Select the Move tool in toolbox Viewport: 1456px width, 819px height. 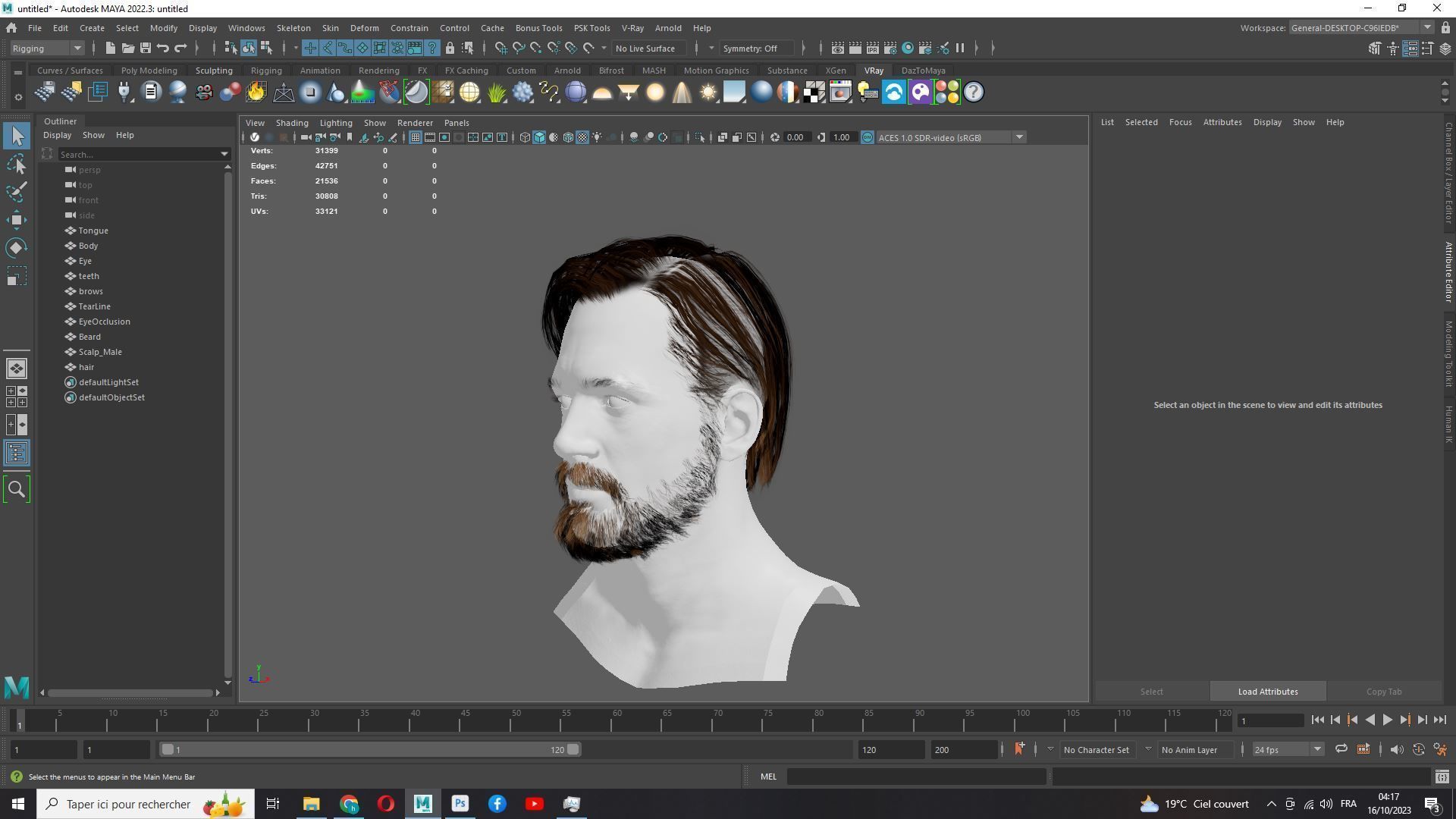17,220
